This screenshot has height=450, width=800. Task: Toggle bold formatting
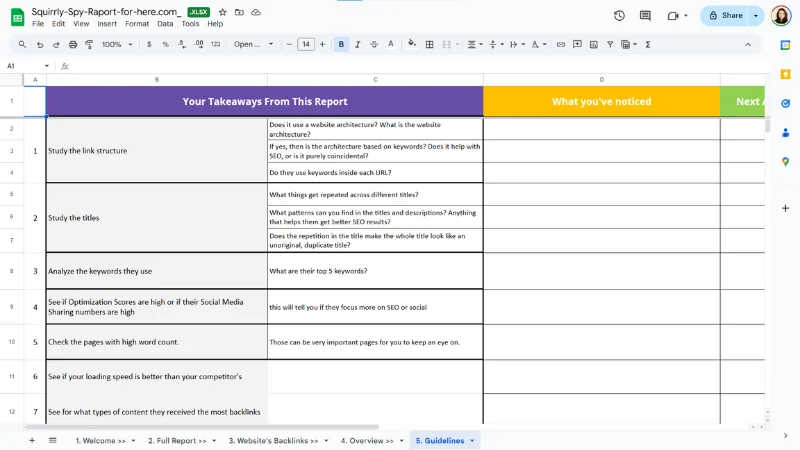pyautogui.click(x=341, y=44)
